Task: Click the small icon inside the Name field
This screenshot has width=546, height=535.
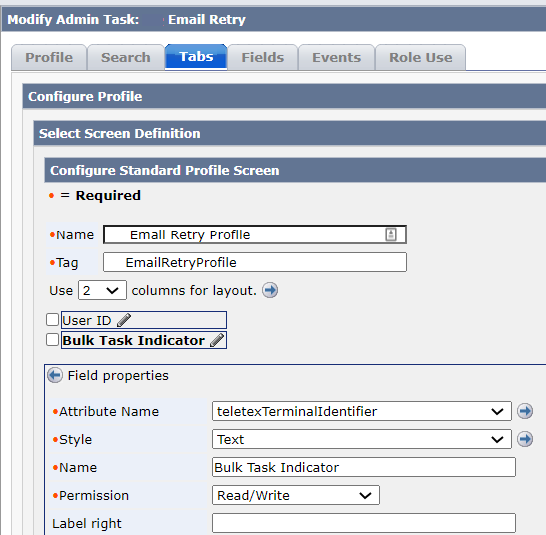Action: [391, 234]
